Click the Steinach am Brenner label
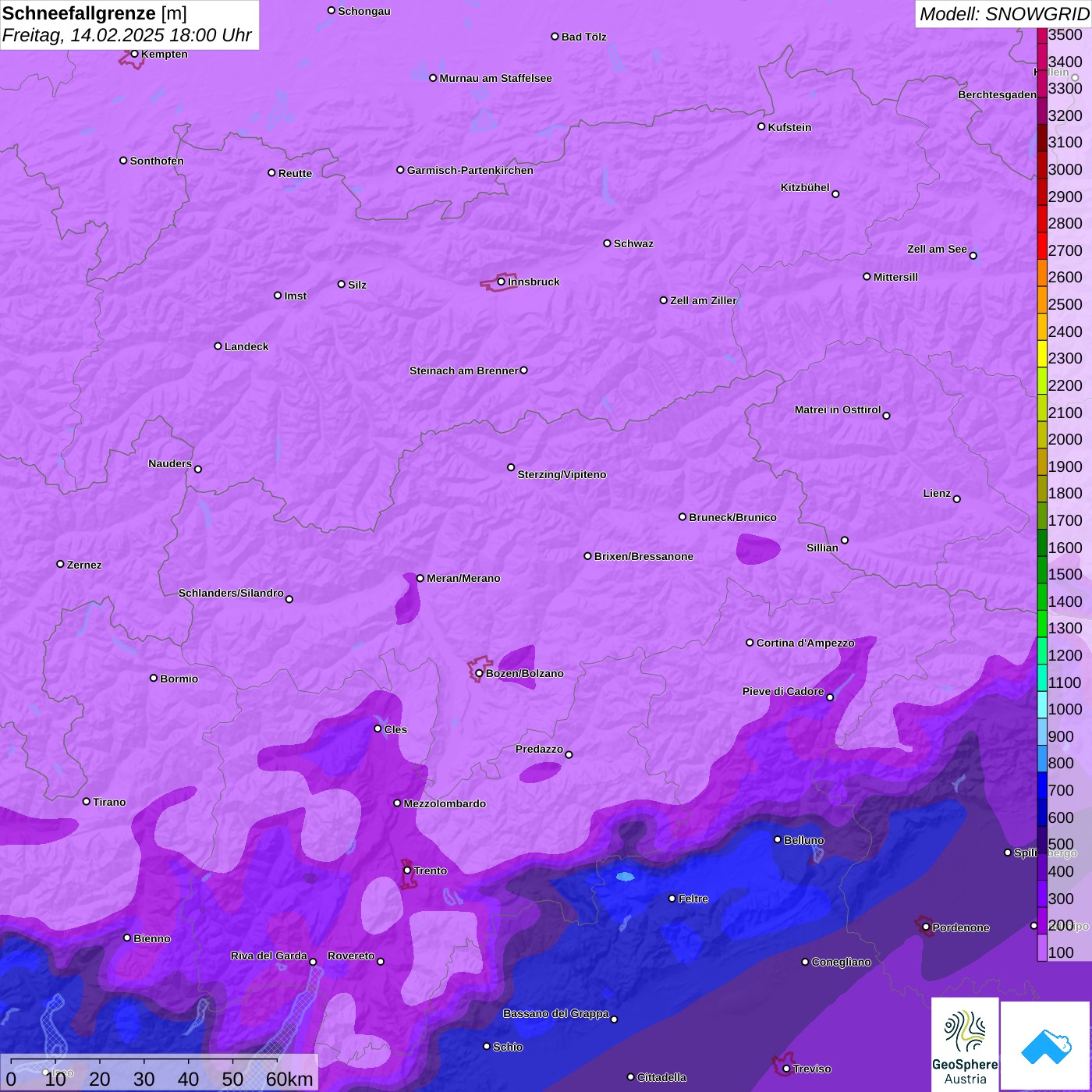The image size is (1092, 1092). [x=464, y=370]
